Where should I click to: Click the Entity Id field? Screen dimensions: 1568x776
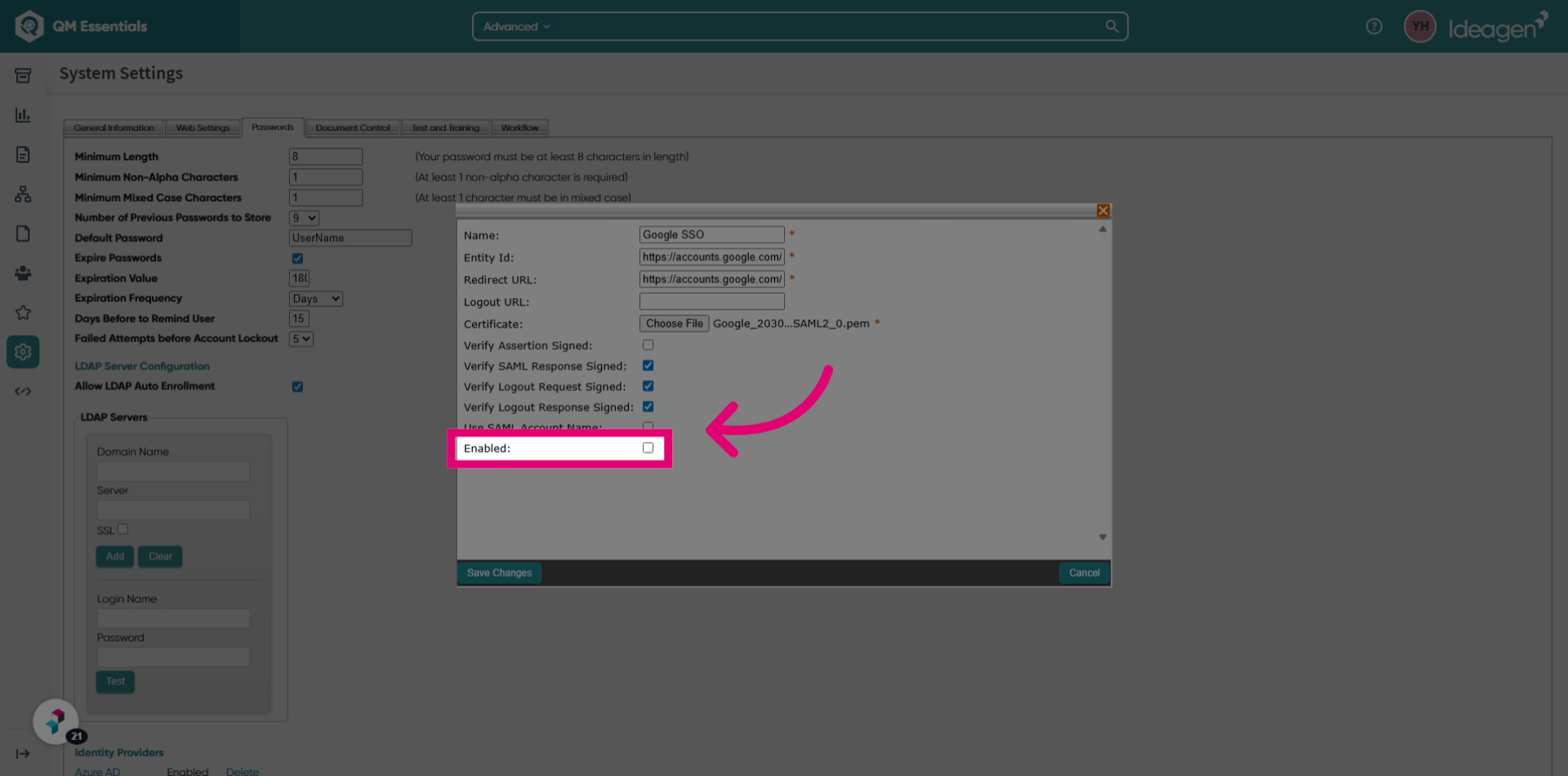pos(712,256)
